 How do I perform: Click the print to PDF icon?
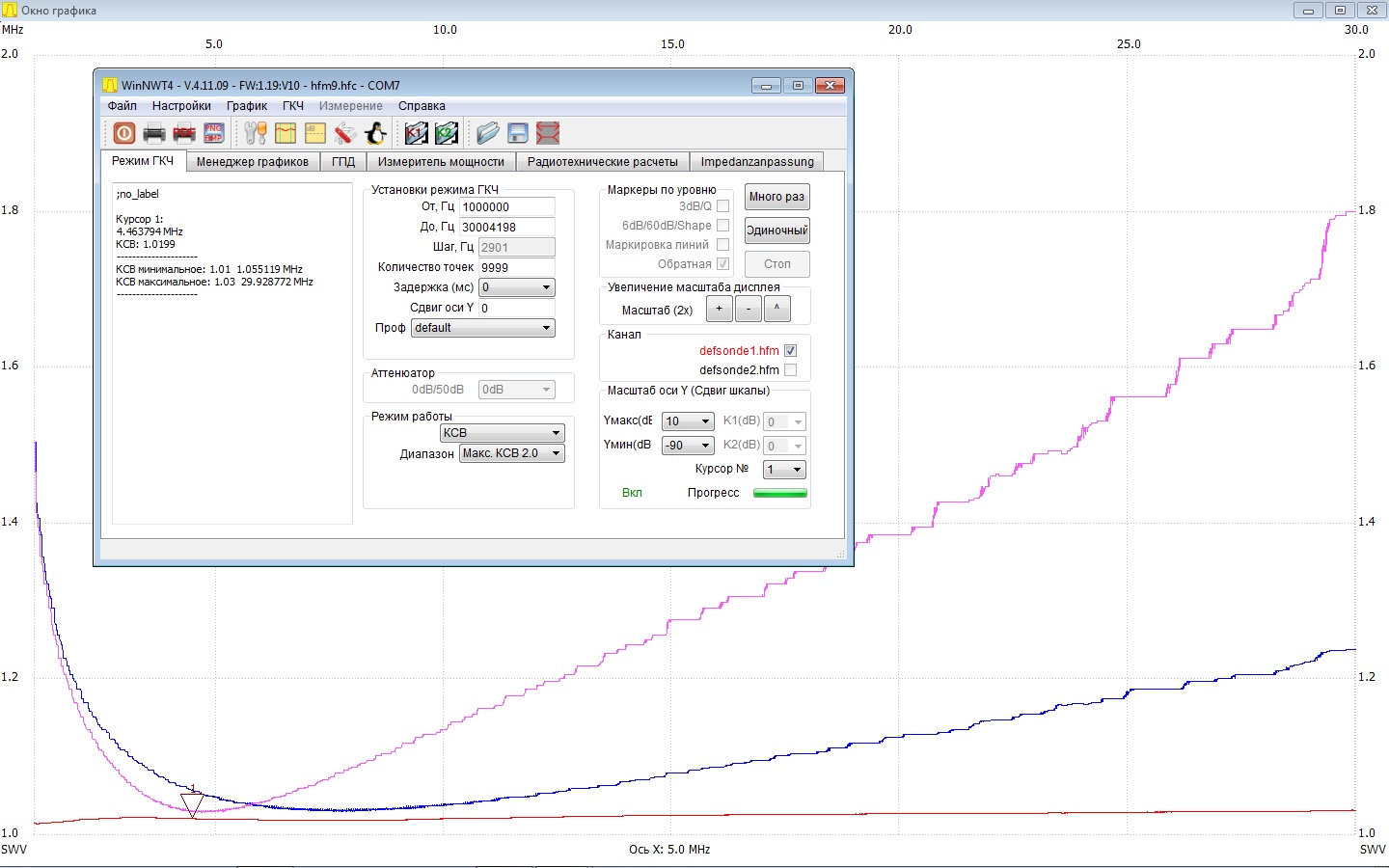tap(184, 133)
